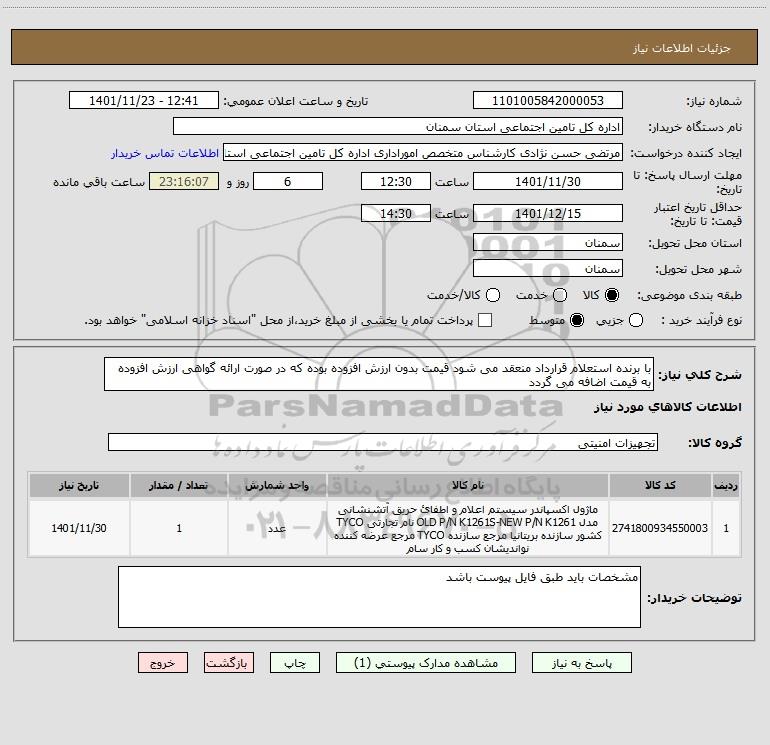This screenshot has height=745, width=770.
Task: Click مشاهده مدارک پیوستی (1) button
Action: (426, 663)
